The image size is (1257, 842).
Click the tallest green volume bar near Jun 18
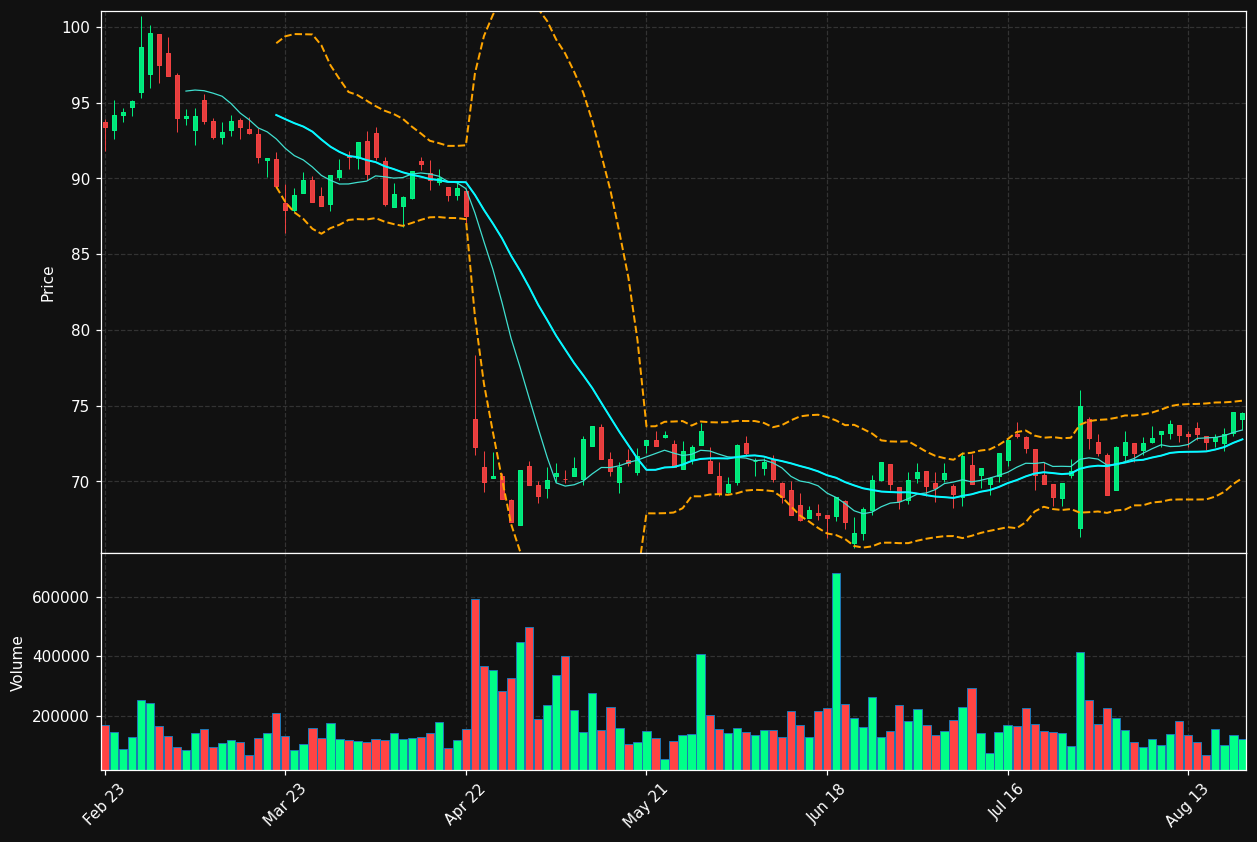[x=836, y=671]
